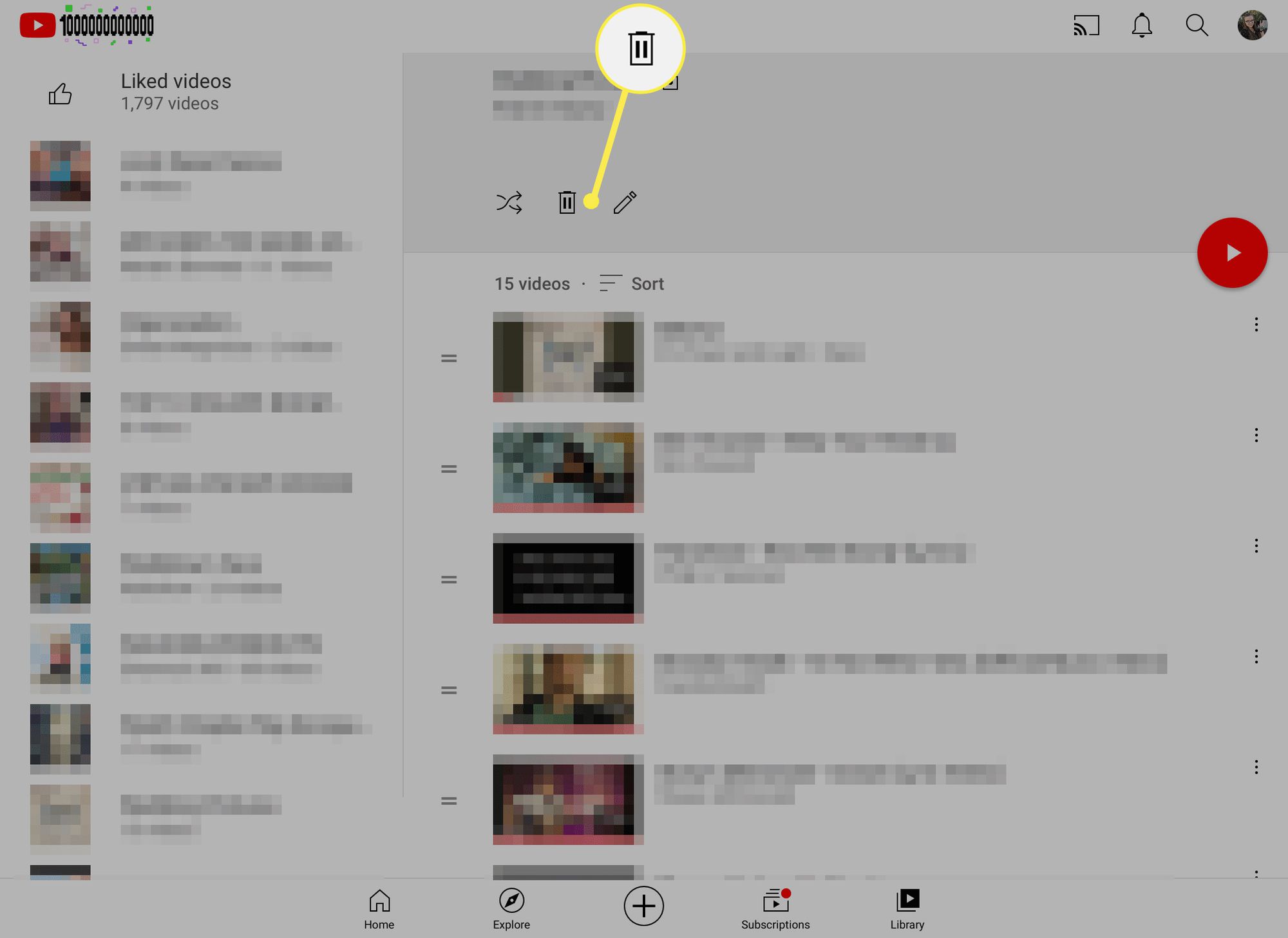
Task: Open the first liked video thumbnail
Action: [x=60, y=176]
